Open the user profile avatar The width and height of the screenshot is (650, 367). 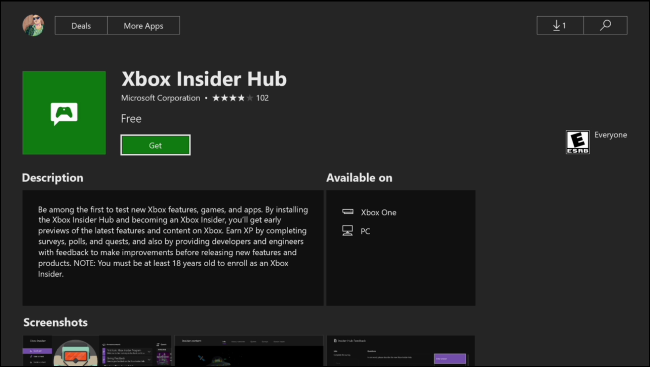point(33,25)
